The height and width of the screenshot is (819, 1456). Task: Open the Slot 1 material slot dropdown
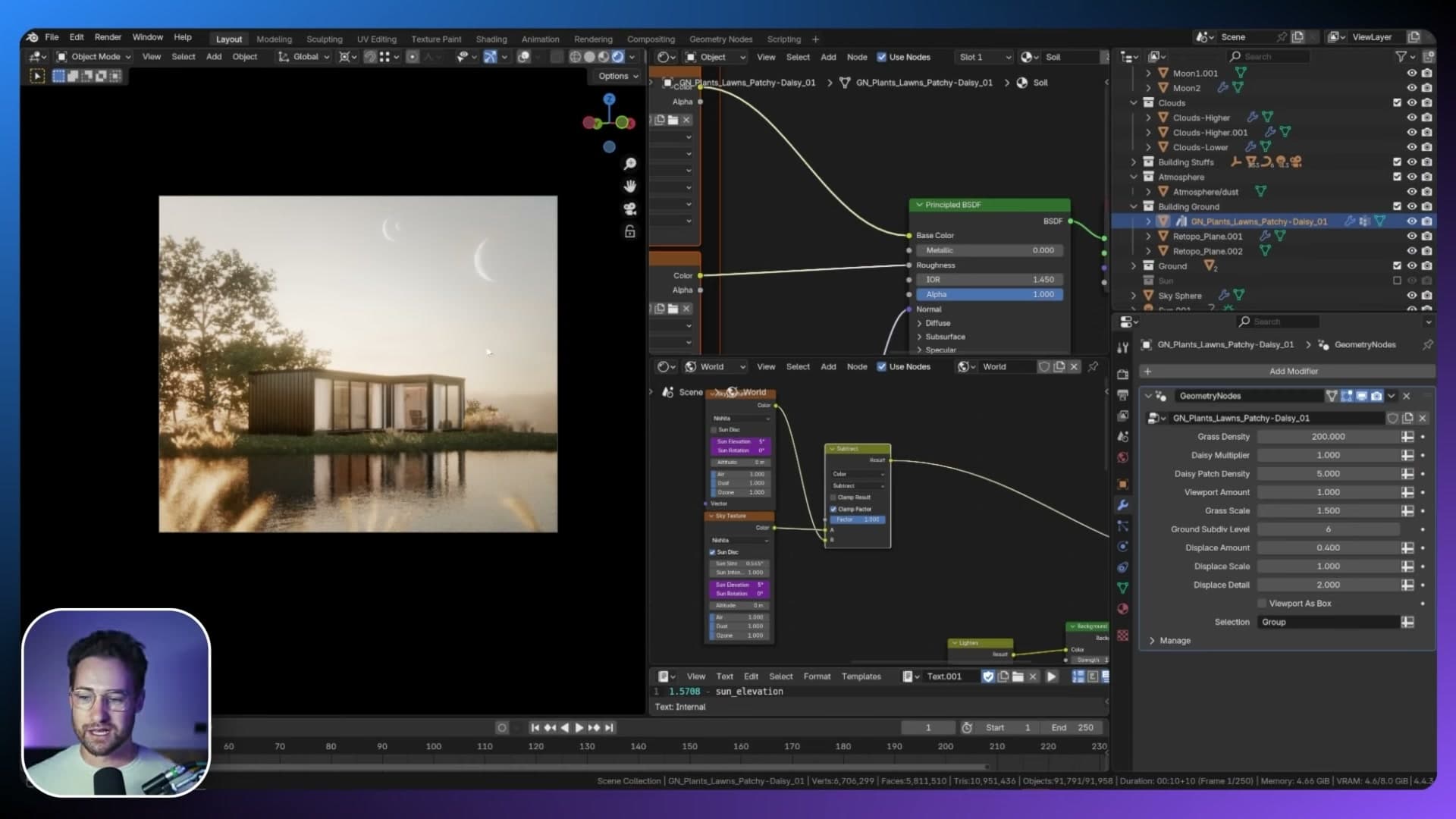(x=984, y=57)
